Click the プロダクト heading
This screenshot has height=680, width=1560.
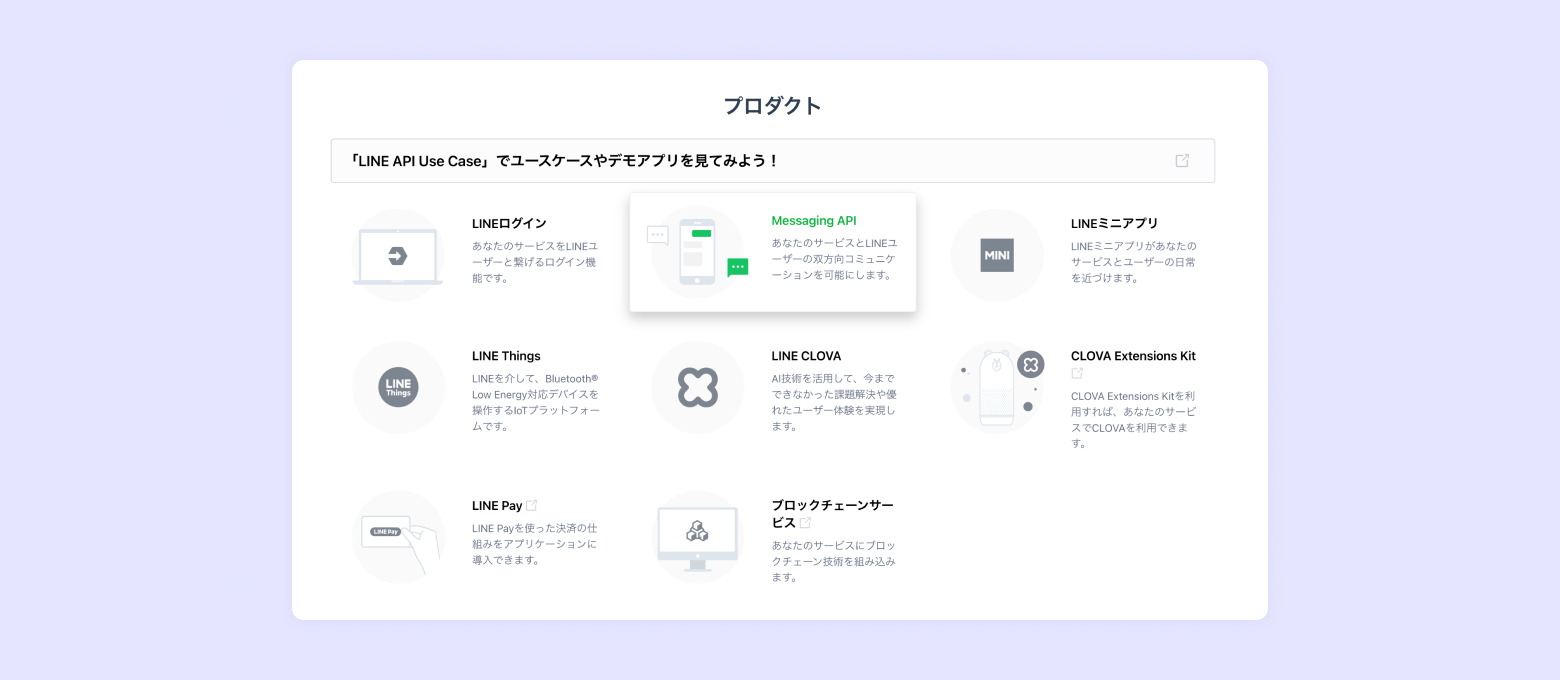click(x=773, y=106)
